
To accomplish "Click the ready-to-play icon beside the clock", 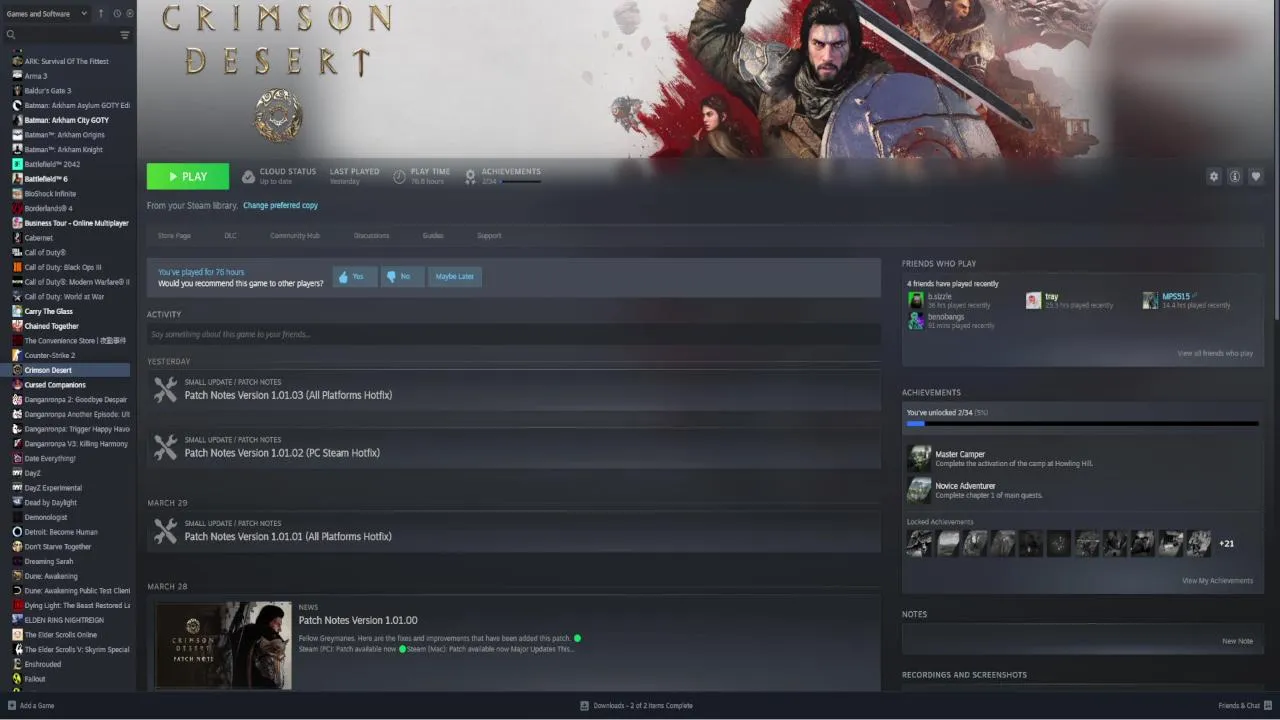I will tap(129, 13).
